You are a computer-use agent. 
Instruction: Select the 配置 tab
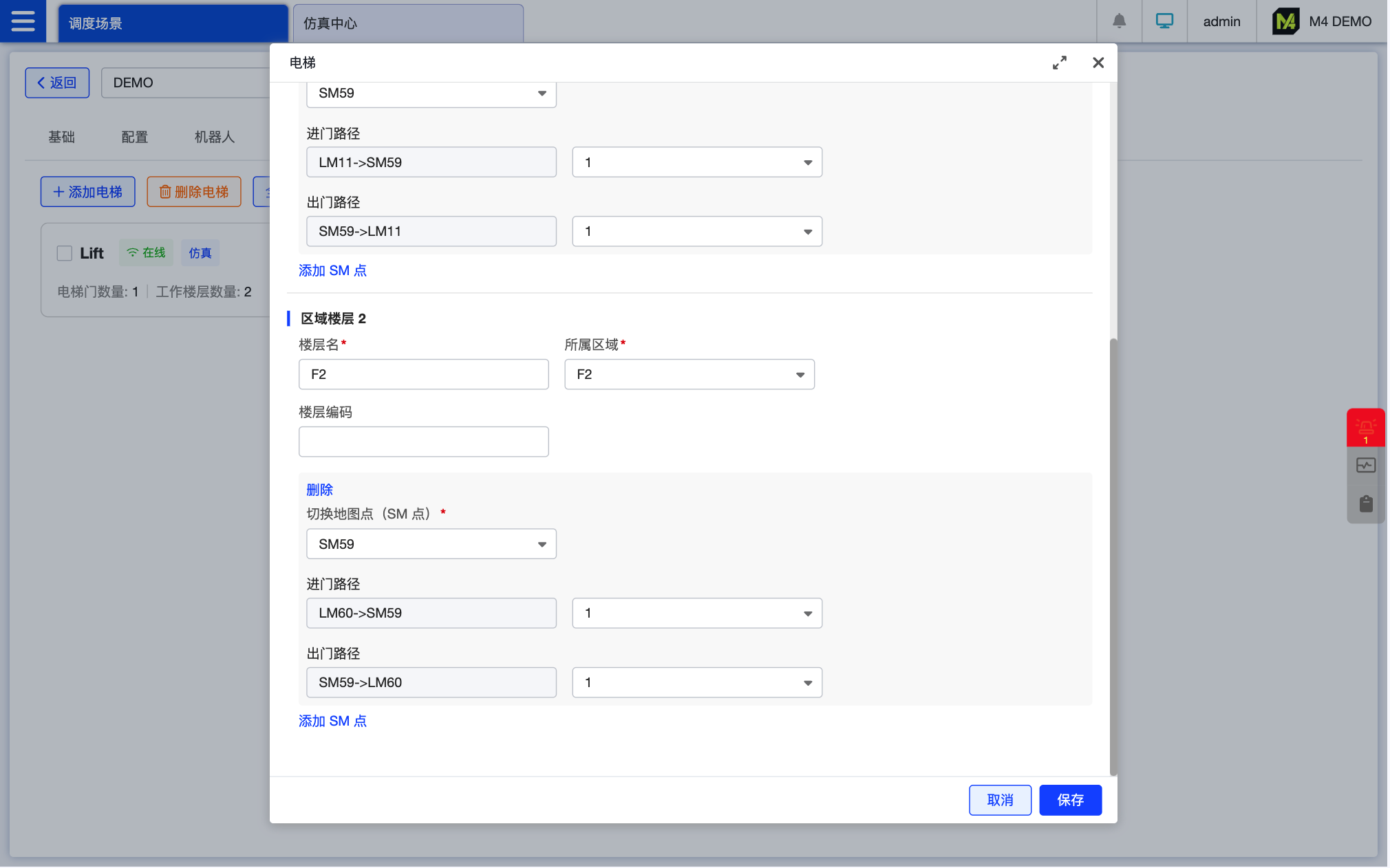(x=134, y=137)
